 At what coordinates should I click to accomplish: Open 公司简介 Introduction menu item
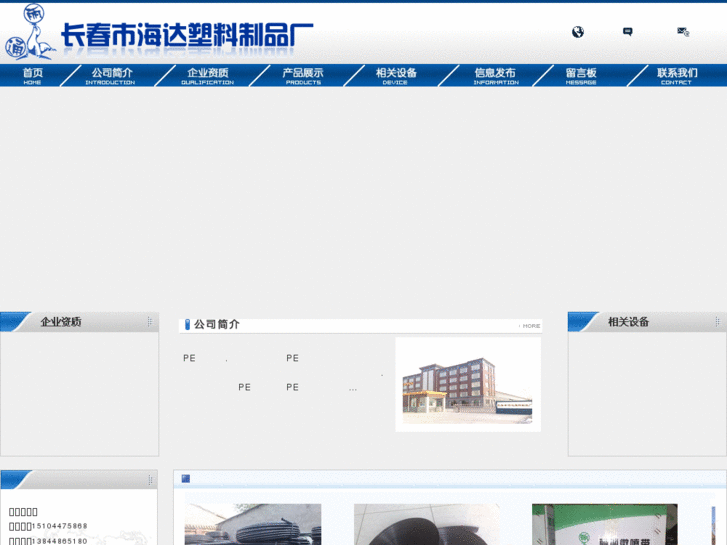pos(111,76)
